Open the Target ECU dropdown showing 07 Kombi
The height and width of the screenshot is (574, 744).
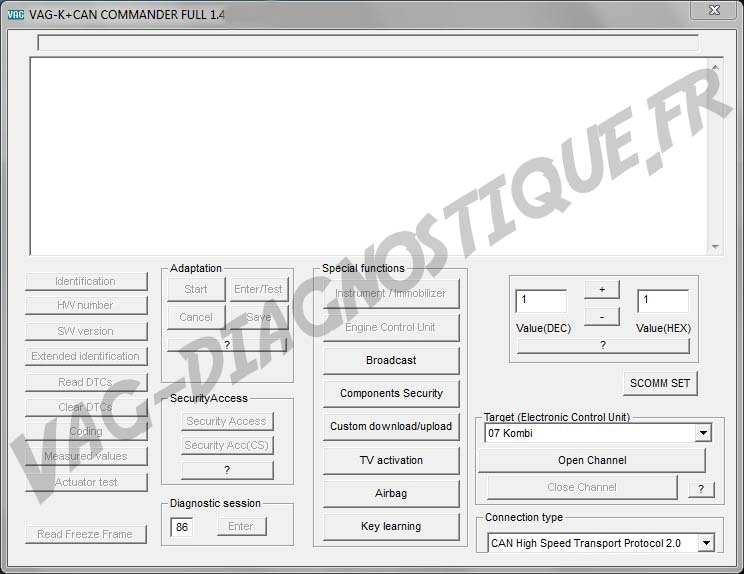point(703,433)
